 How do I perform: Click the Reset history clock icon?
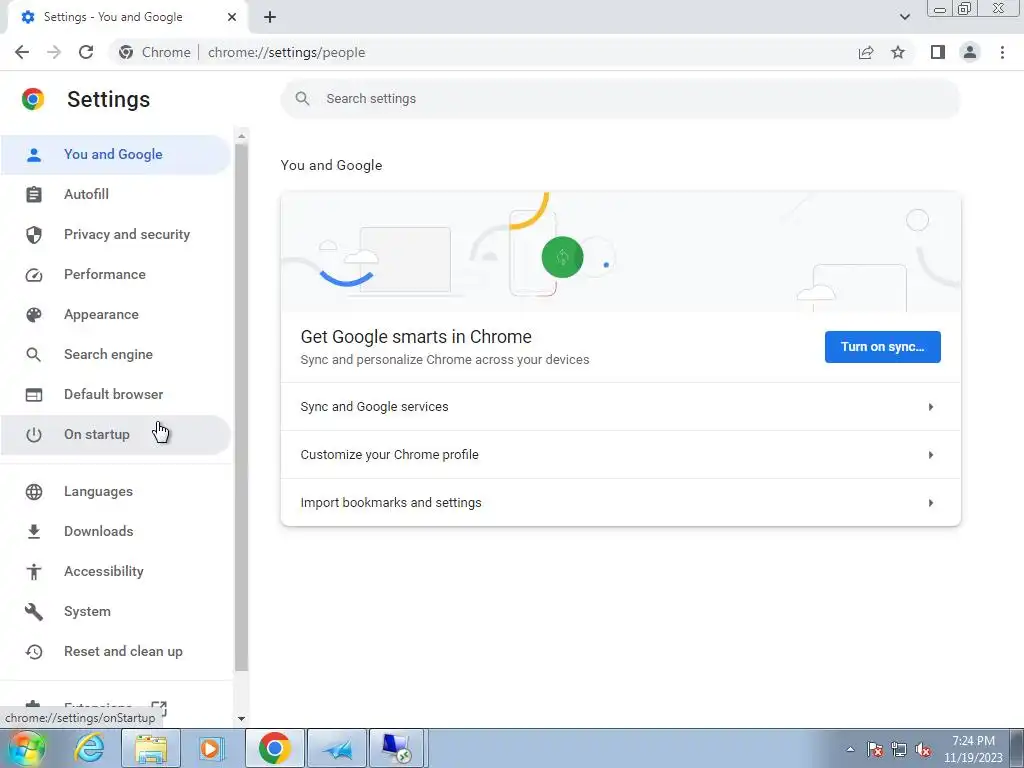33,652
